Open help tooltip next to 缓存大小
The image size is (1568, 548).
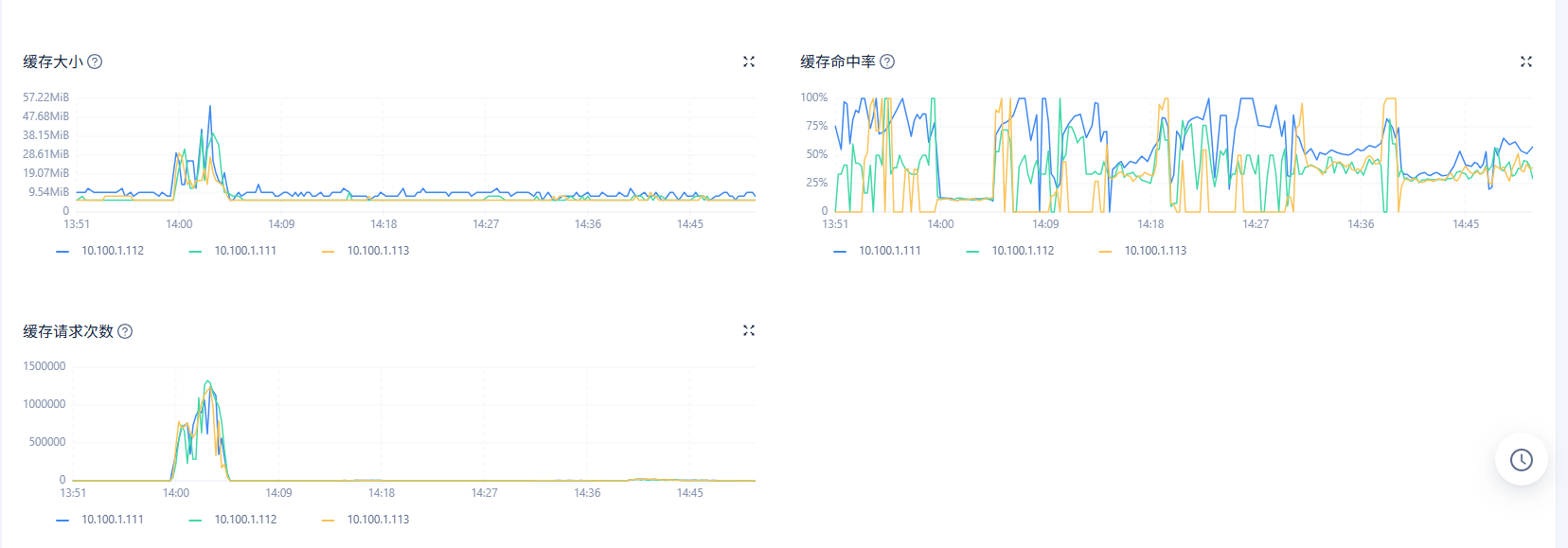[x=95, y=62]
